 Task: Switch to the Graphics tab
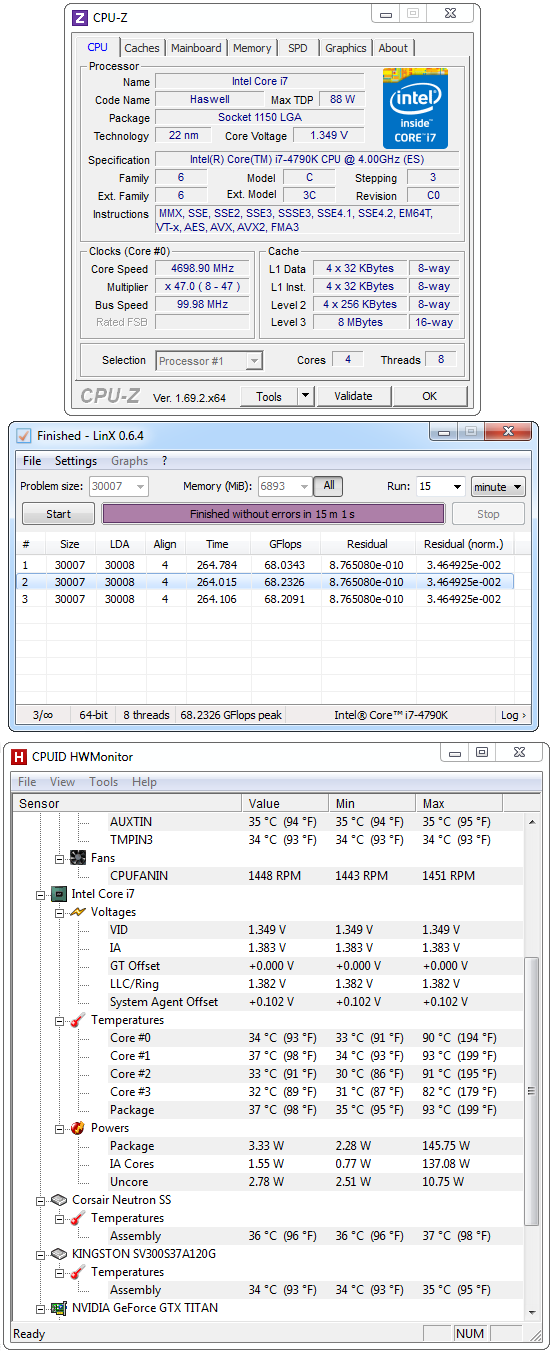346,48
